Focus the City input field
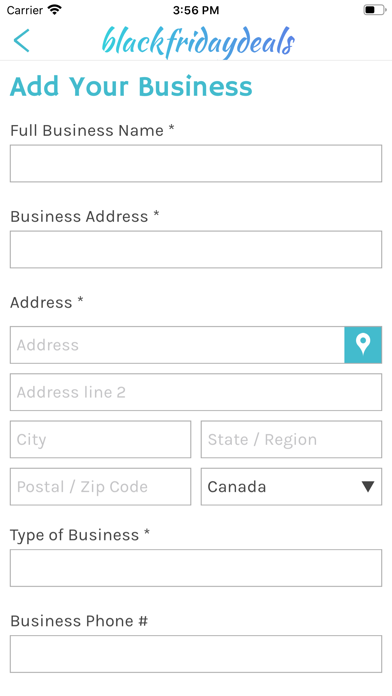This screenshot has height=696, width=392. click(100, 439)
